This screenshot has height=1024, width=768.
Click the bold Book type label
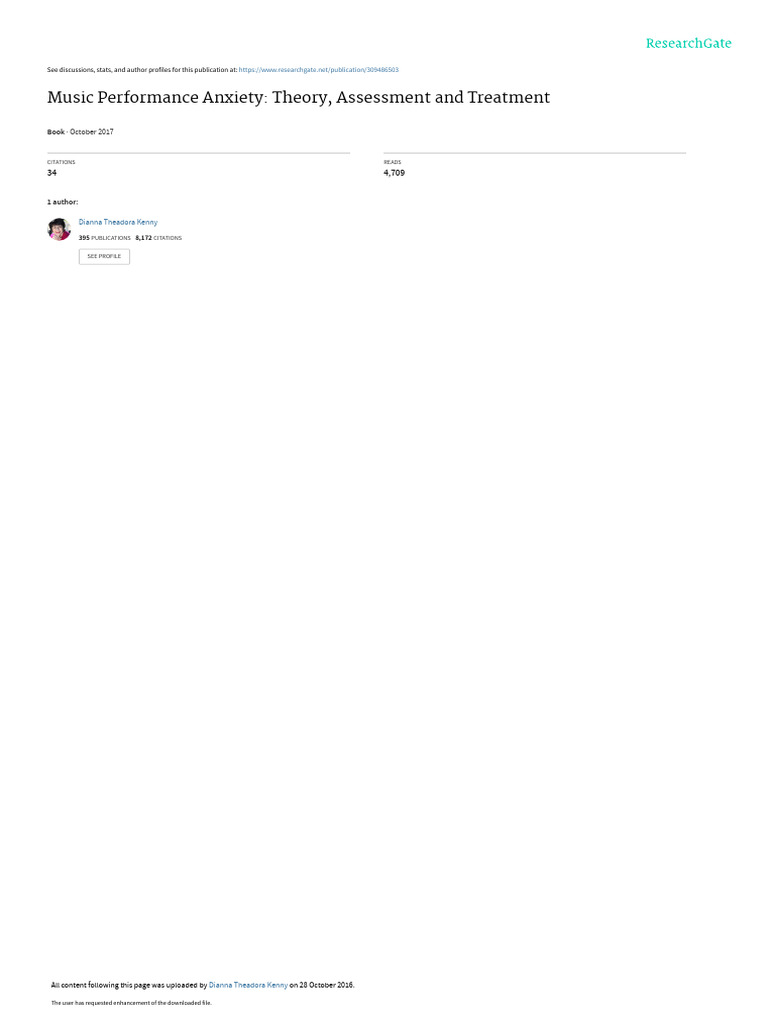pos(56,132)
